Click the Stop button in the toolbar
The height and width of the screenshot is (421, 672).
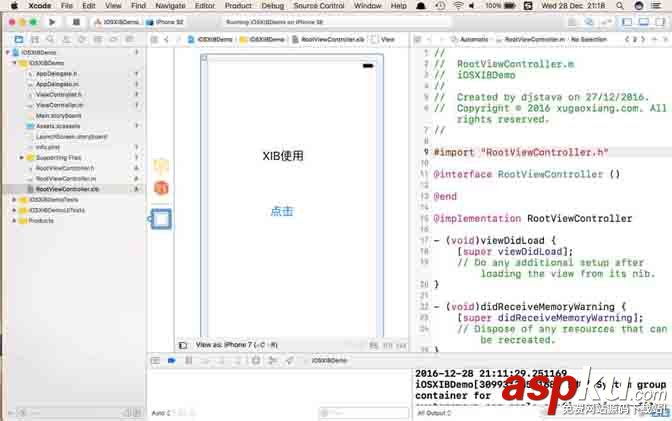click(76, 22)
